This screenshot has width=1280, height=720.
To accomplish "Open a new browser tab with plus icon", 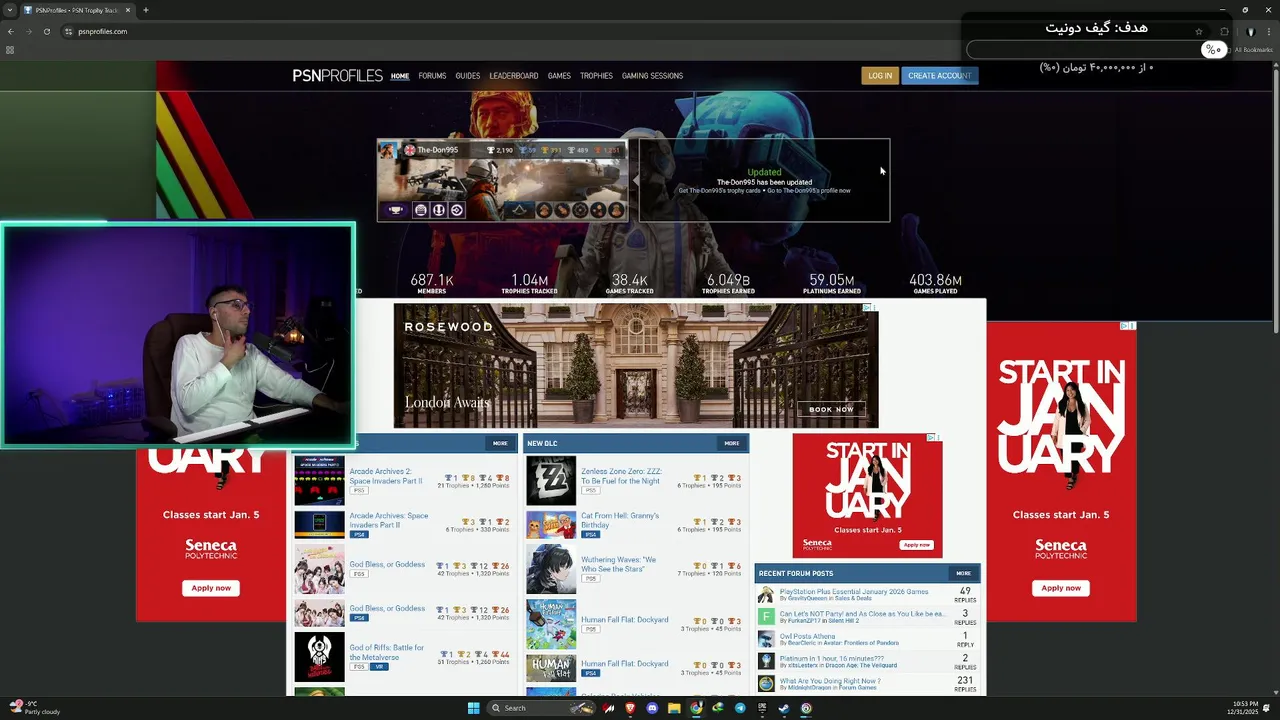I will [146, 10].
